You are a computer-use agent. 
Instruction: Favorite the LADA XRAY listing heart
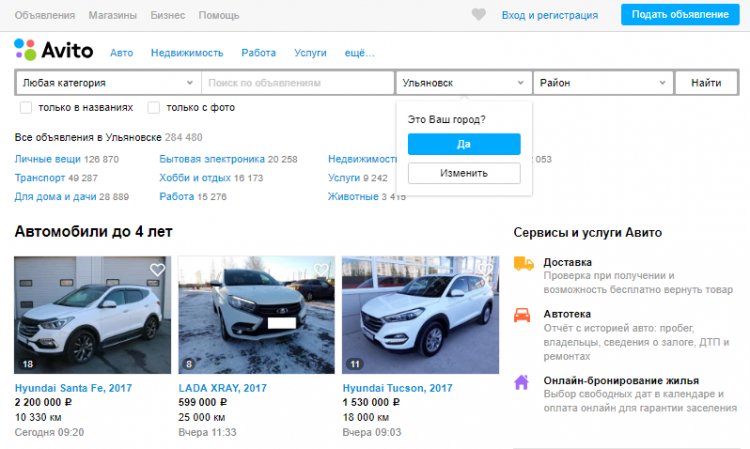(321, 270)
